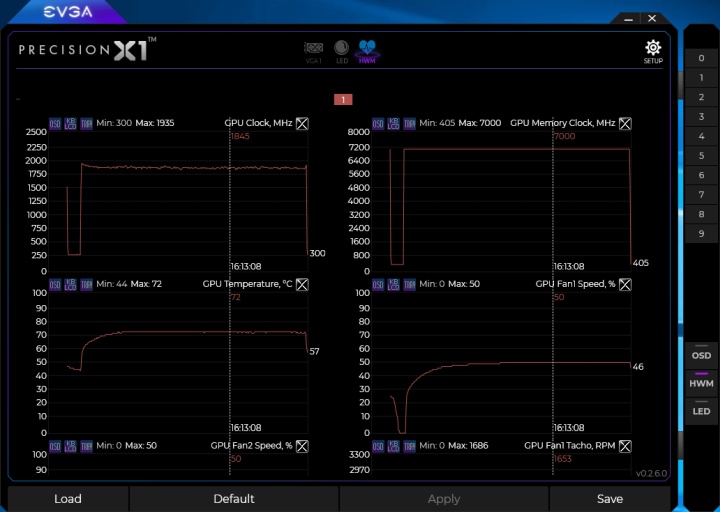Viewport: 720px width, 512px height.
Task: Toggle KB LCD icon for GPU Clock graph
Action: pyautogui.click(x=71, y=124)
